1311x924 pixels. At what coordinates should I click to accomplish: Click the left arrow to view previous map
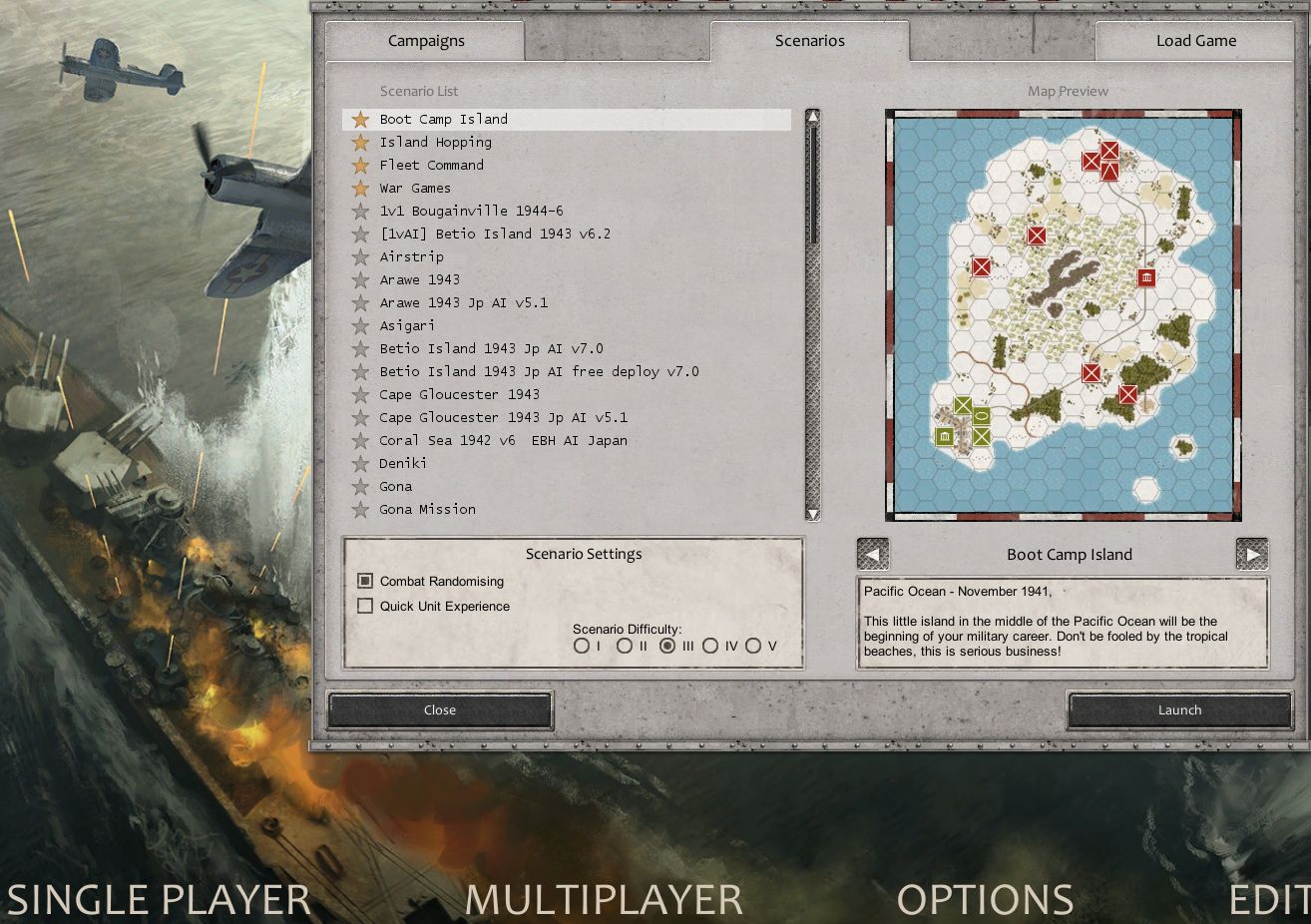[x=872, y=553]
